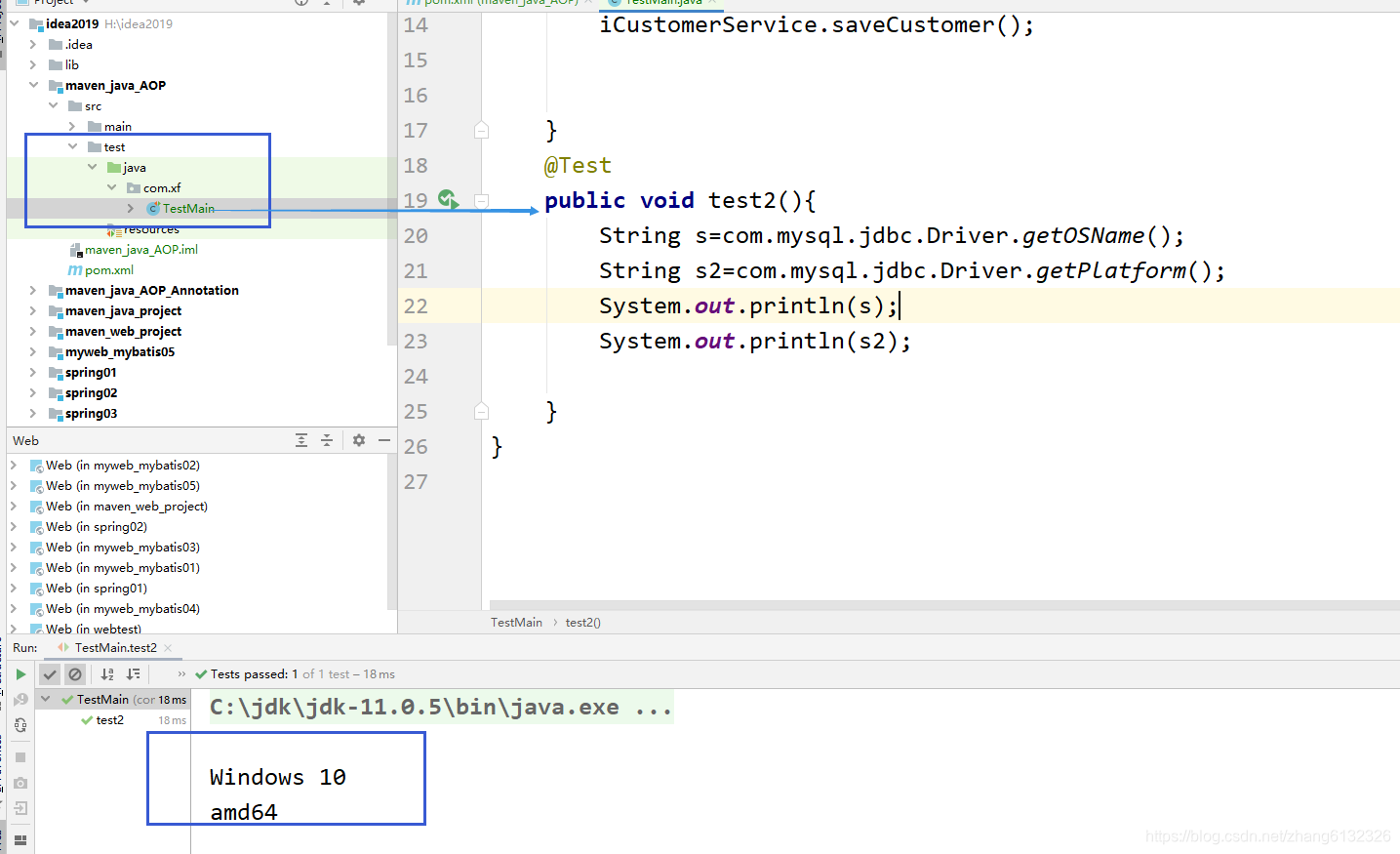This screenshot has height=854, width=1400.
Task: Select Web (in myweb_mybatis05) facet
Action: tap(122, 486)
